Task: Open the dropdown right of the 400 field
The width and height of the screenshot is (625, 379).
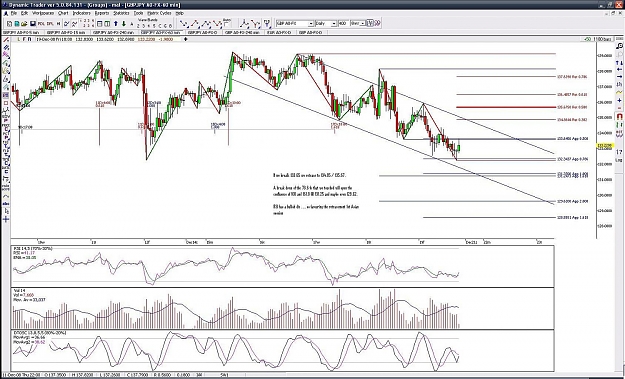Action: click(x=363, y=24)
